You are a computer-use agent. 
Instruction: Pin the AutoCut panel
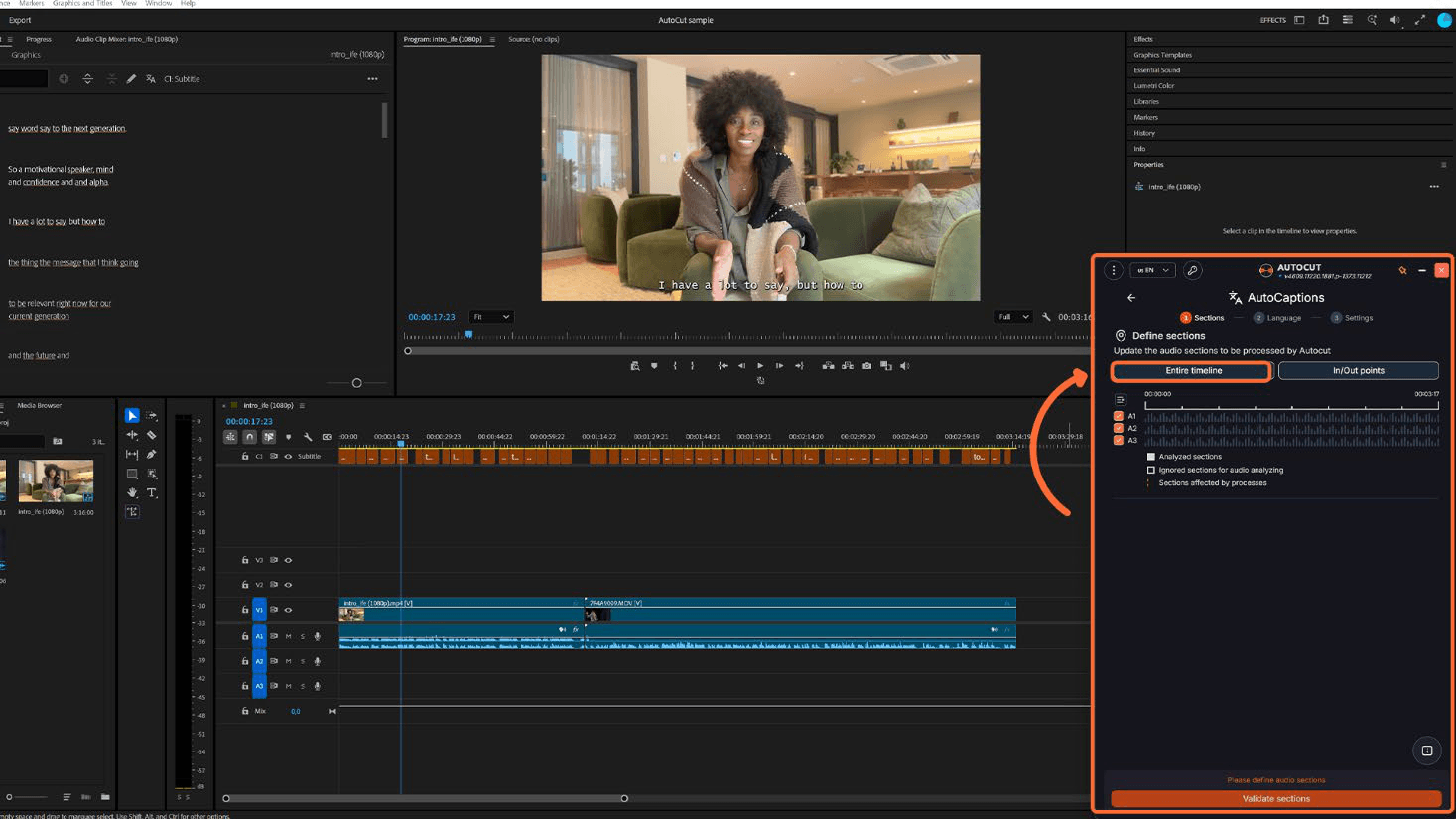(1402, 270)
